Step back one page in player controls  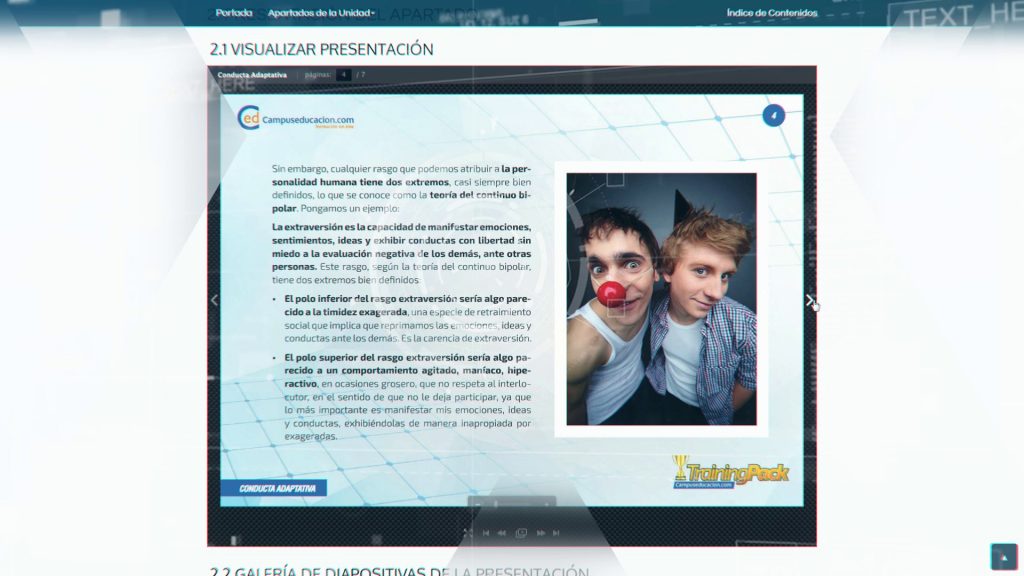[x=502, y=533]
